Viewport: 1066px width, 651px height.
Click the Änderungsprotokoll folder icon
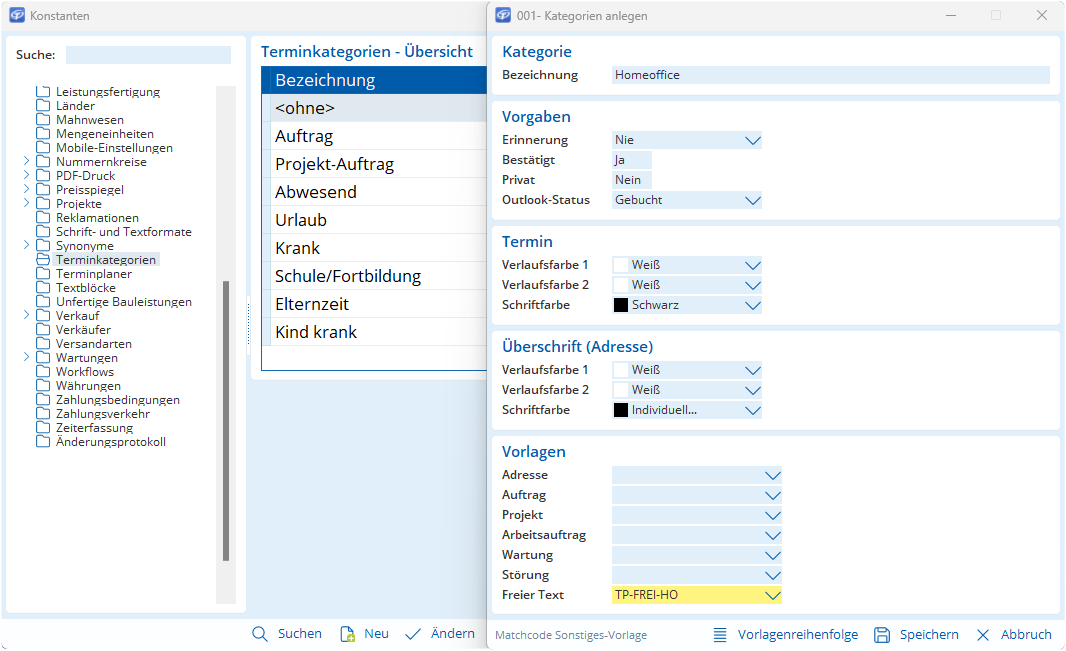tap(43, 442)
